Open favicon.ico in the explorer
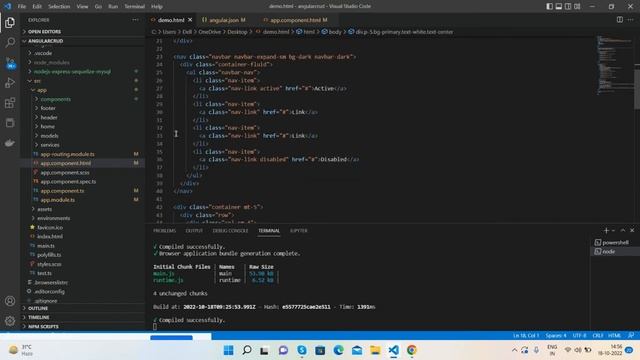 (x=82, y=227)
